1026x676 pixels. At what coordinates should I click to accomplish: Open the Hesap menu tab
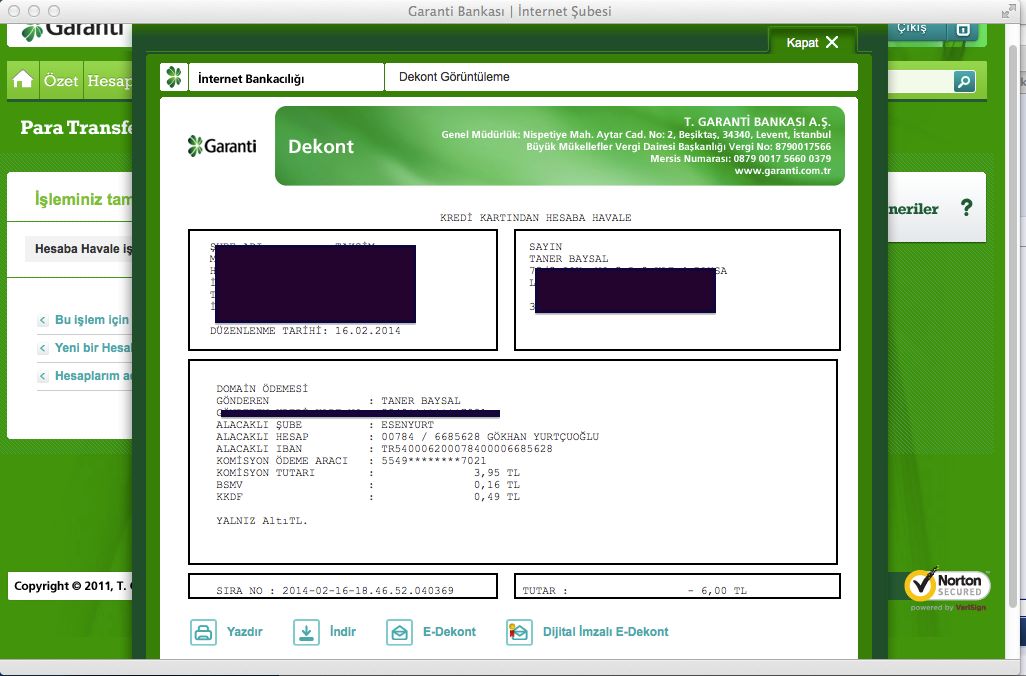(x=109, y=80)
